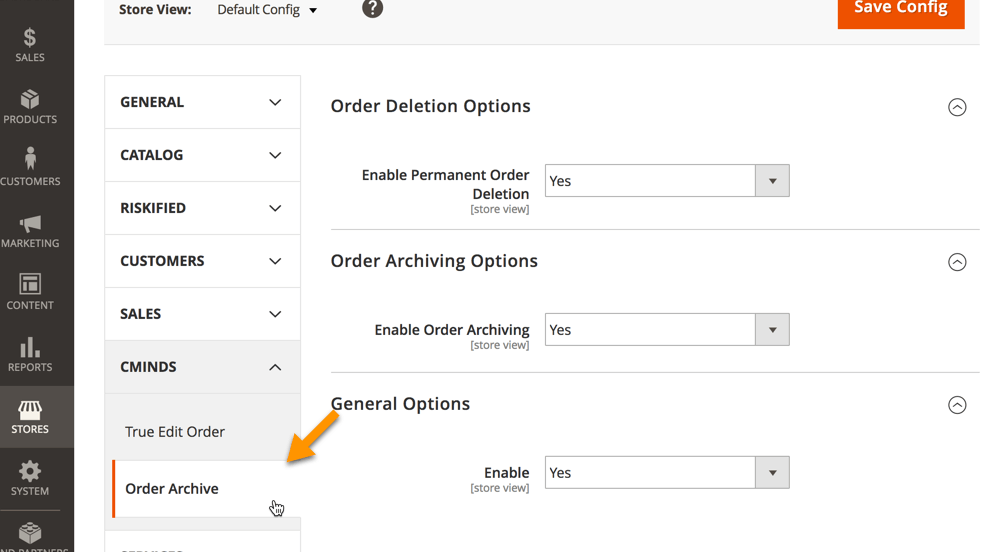This screenshot has height=552, width=982.
Task: Expand the RISKIFIED configuration tab
Action: (202, 208)
